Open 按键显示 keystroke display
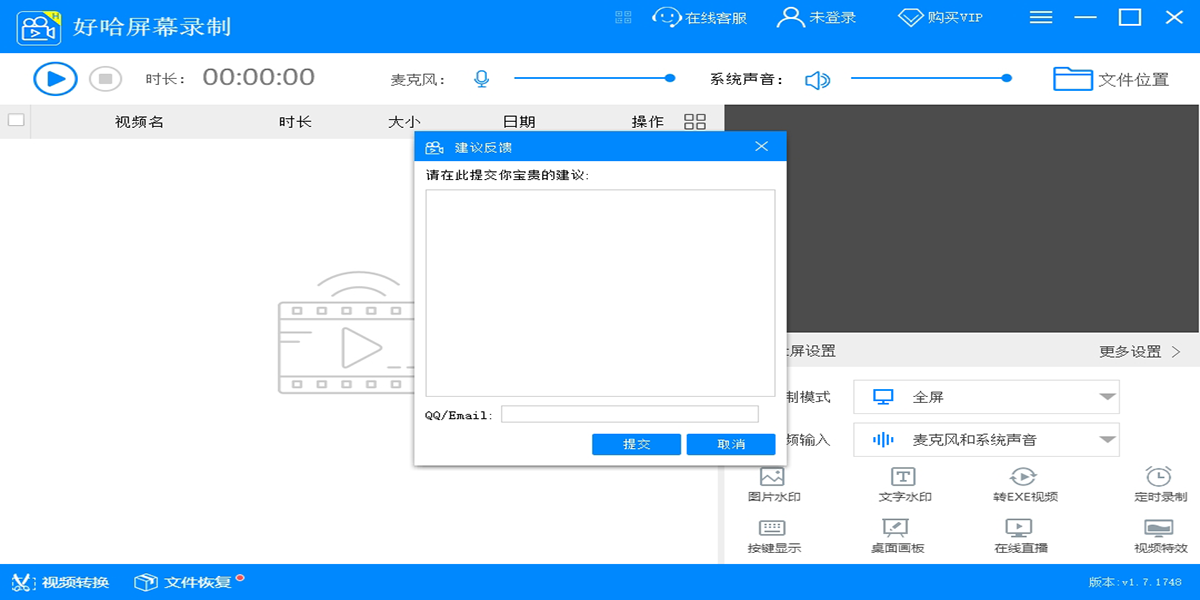The height and width of the screenshot is (600, 1200). point(774,537)
